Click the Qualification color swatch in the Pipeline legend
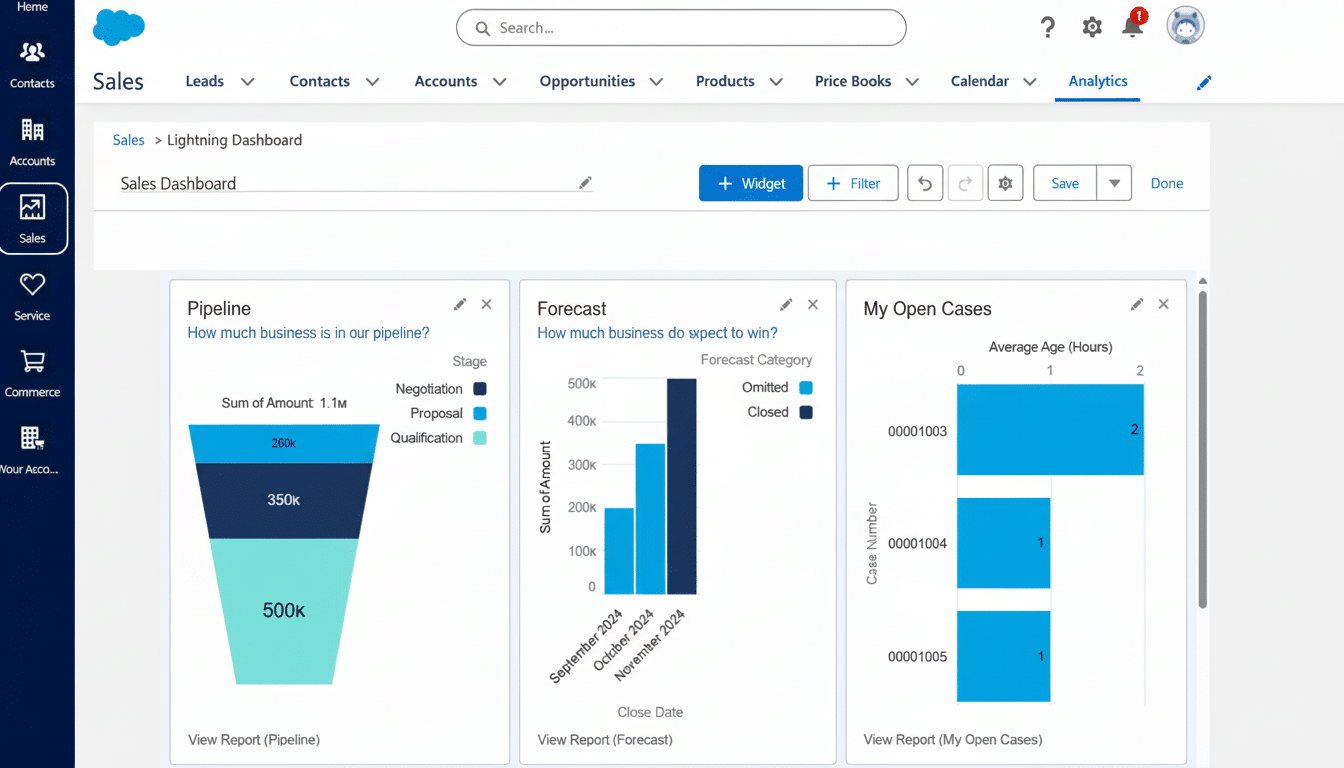Viewport: 1344px width, 768px height. [x=481, y=437]
